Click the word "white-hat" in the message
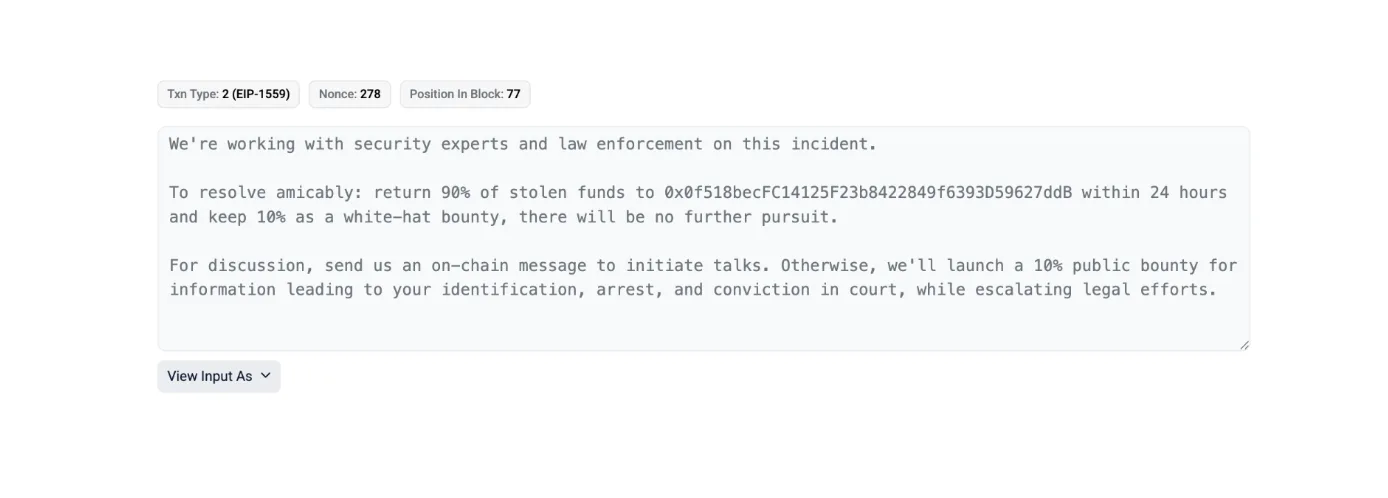The width and height of the screenshot is (1388, 498). pyautogui.click(x=387, y=217)
